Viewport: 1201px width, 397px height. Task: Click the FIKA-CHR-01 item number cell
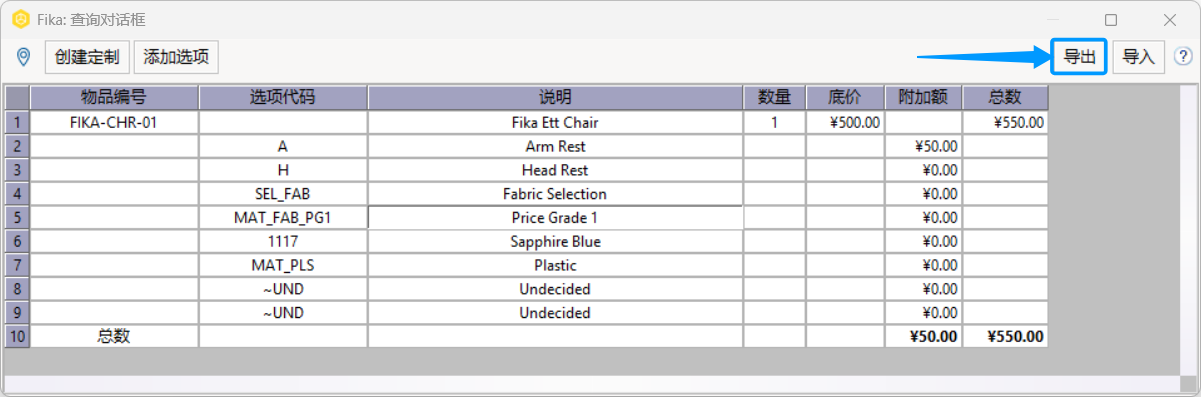click(114, 122)
